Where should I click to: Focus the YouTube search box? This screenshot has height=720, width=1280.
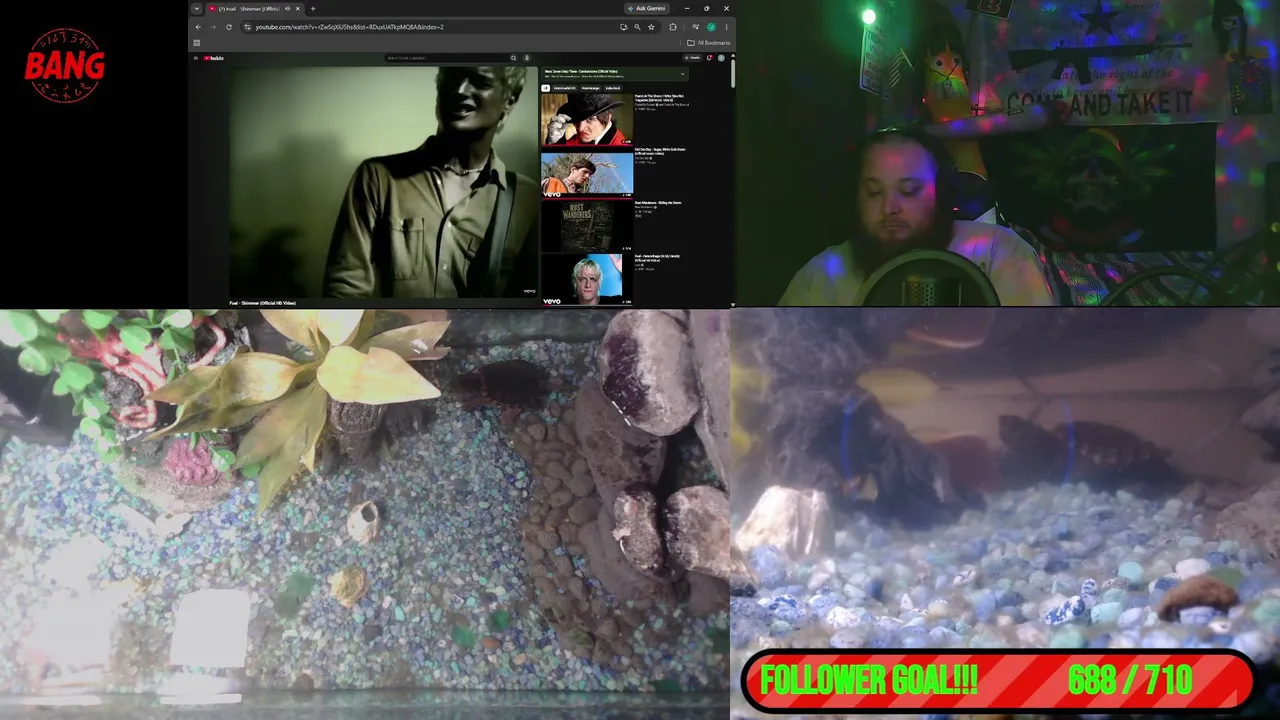click(x=447, y=58)
